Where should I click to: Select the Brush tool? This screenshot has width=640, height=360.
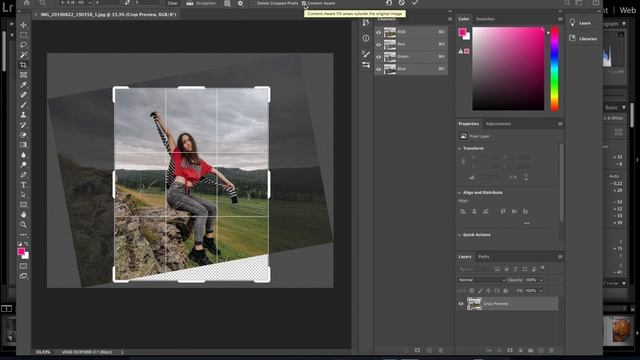tap(23, 105)
